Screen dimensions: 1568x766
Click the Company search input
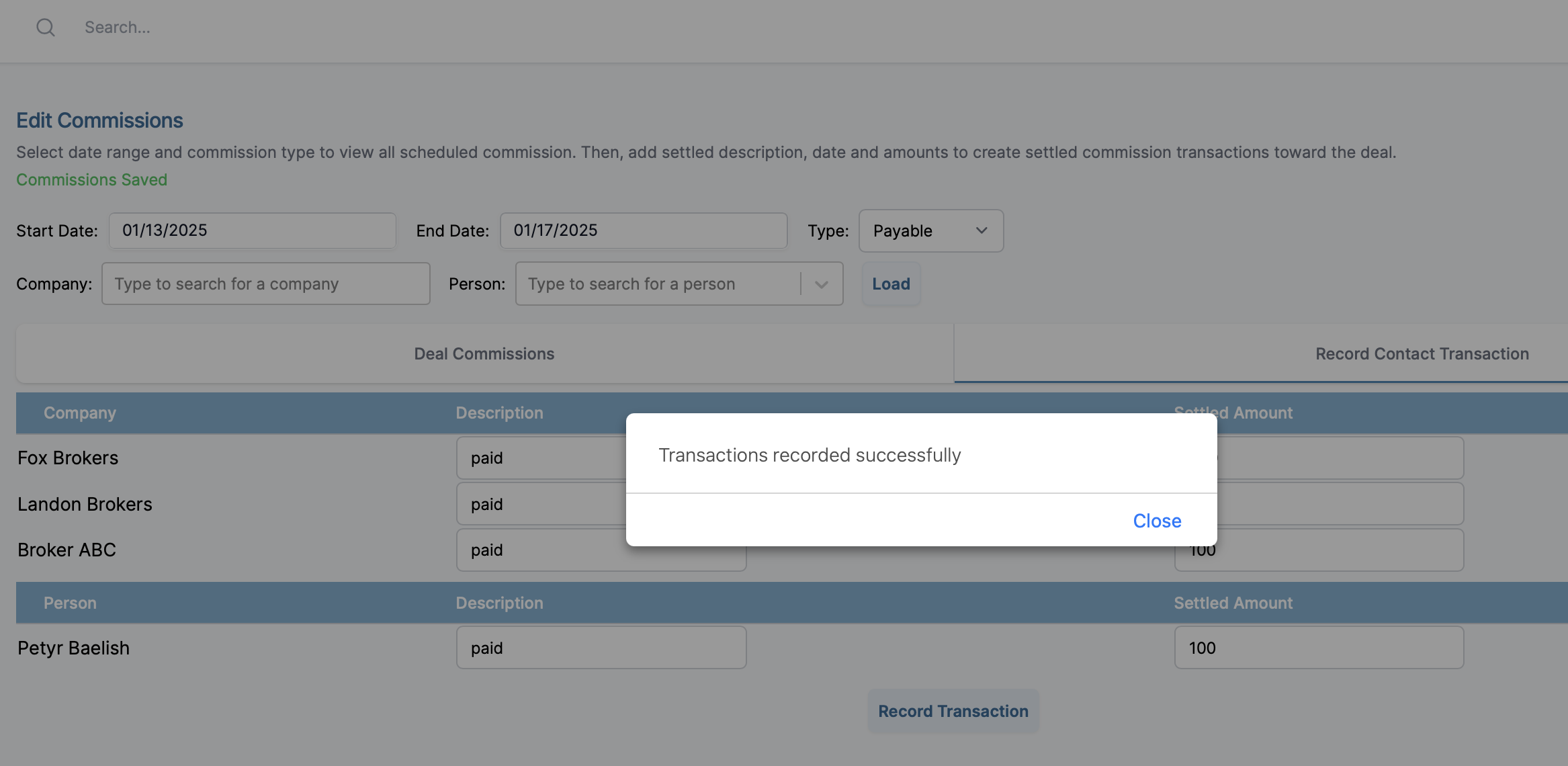265,284
